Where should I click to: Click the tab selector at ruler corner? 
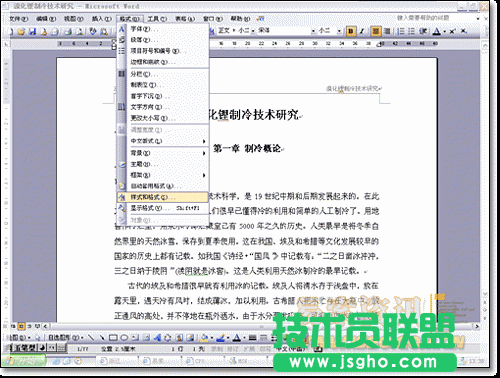pos(6,44)
